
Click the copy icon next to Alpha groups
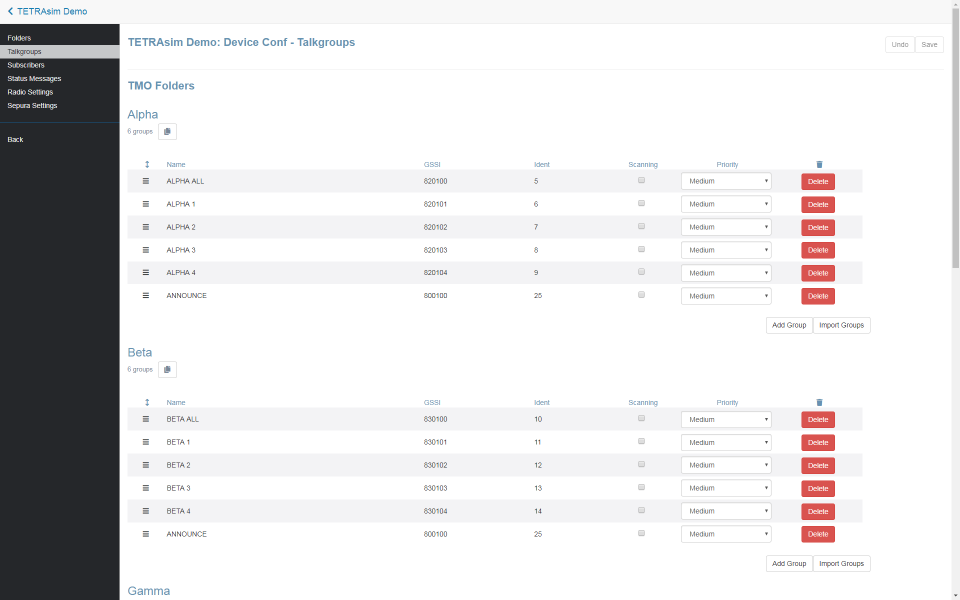pos(167,131)
